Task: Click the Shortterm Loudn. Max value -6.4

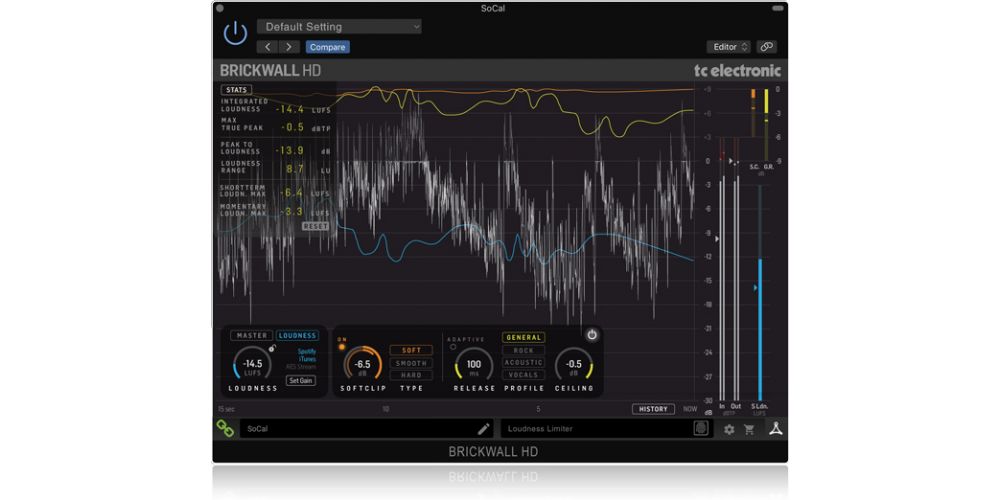Action: (x=291, y=192)
